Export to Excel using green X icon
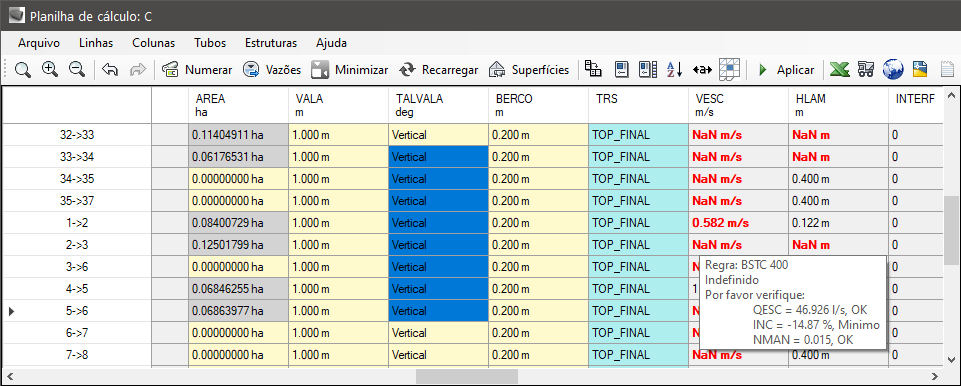The width and height of the screenshot is (961, 386). coord(839,70)
